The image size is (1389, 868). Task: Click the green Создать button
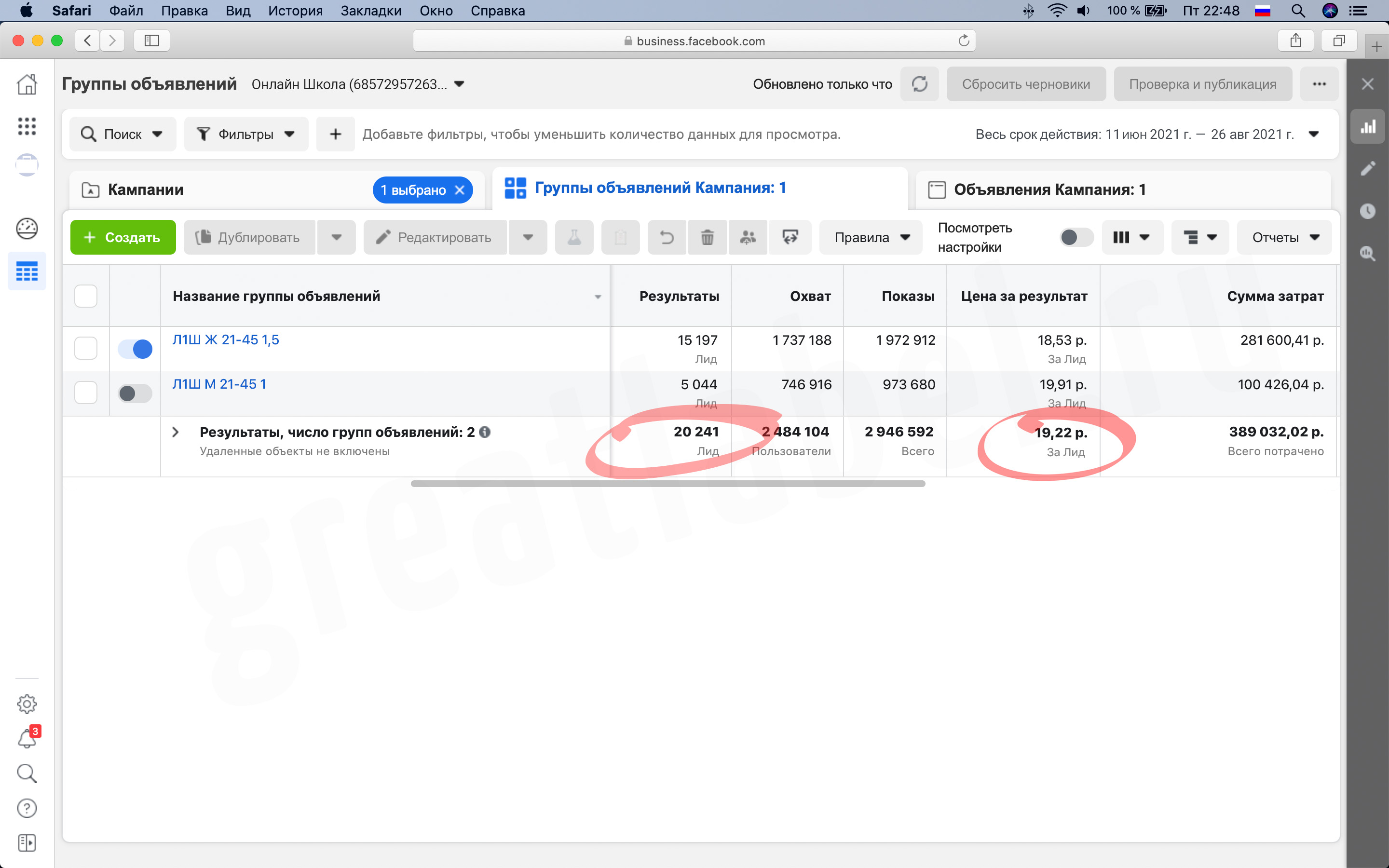[x=123, y=237]
